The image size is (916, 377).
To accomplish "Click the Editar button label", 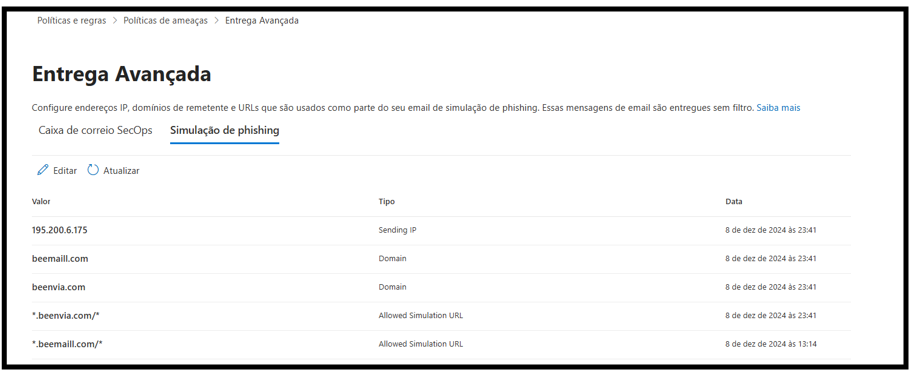I will pyautogui.click(x=65, y=171).
